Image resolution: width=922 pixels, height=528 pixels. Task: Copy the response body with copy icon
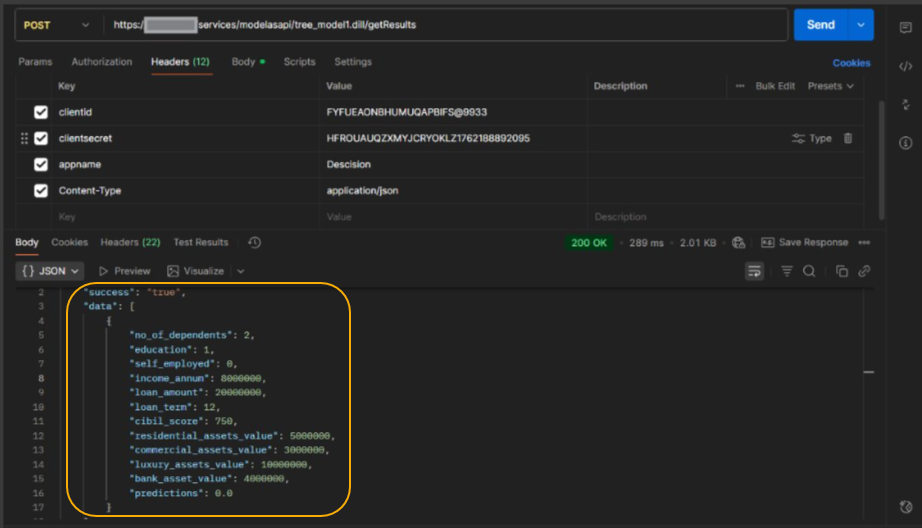(x=842, y=271)
